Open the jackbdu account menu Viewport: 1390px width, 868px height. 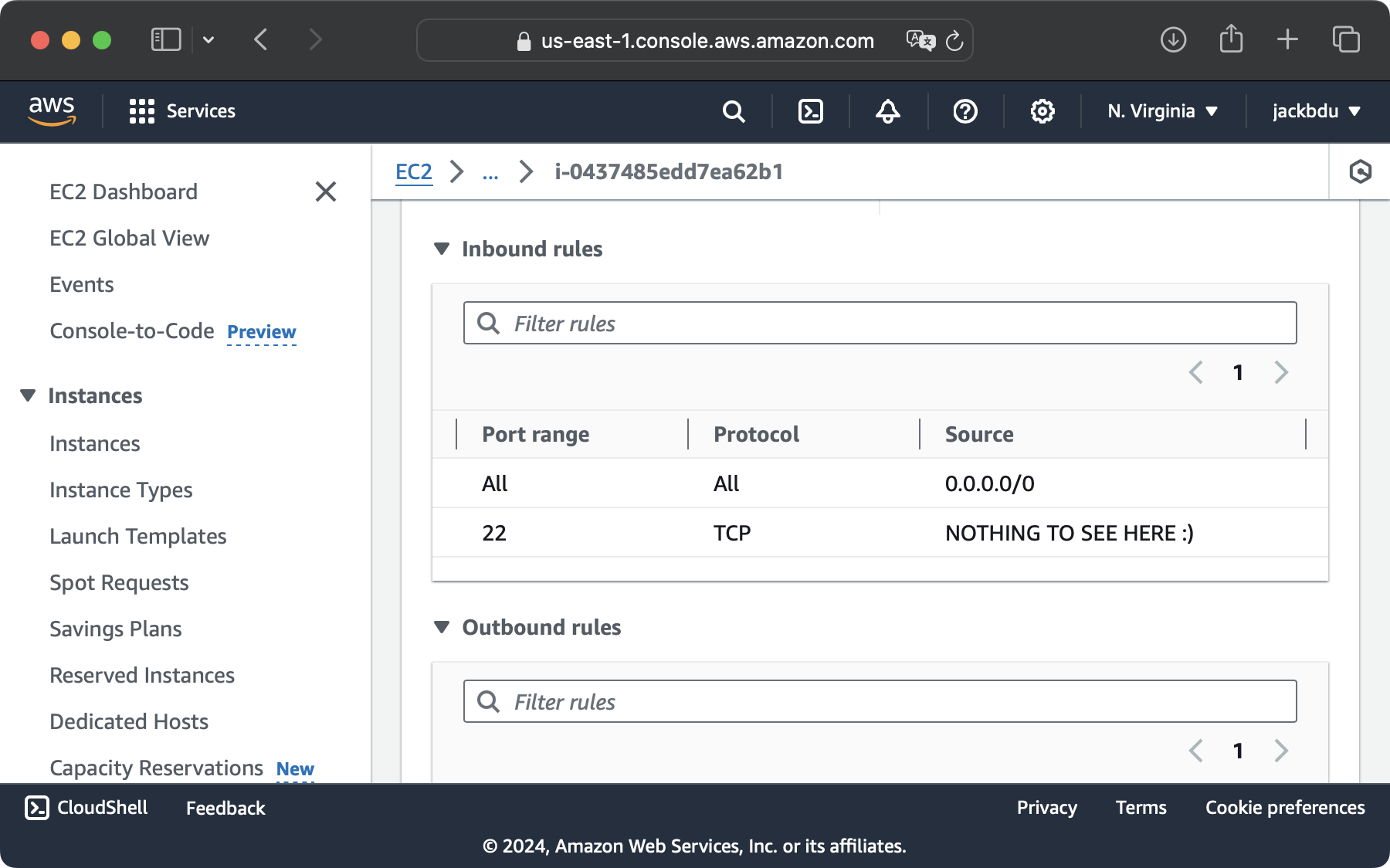click(1315, 111)
